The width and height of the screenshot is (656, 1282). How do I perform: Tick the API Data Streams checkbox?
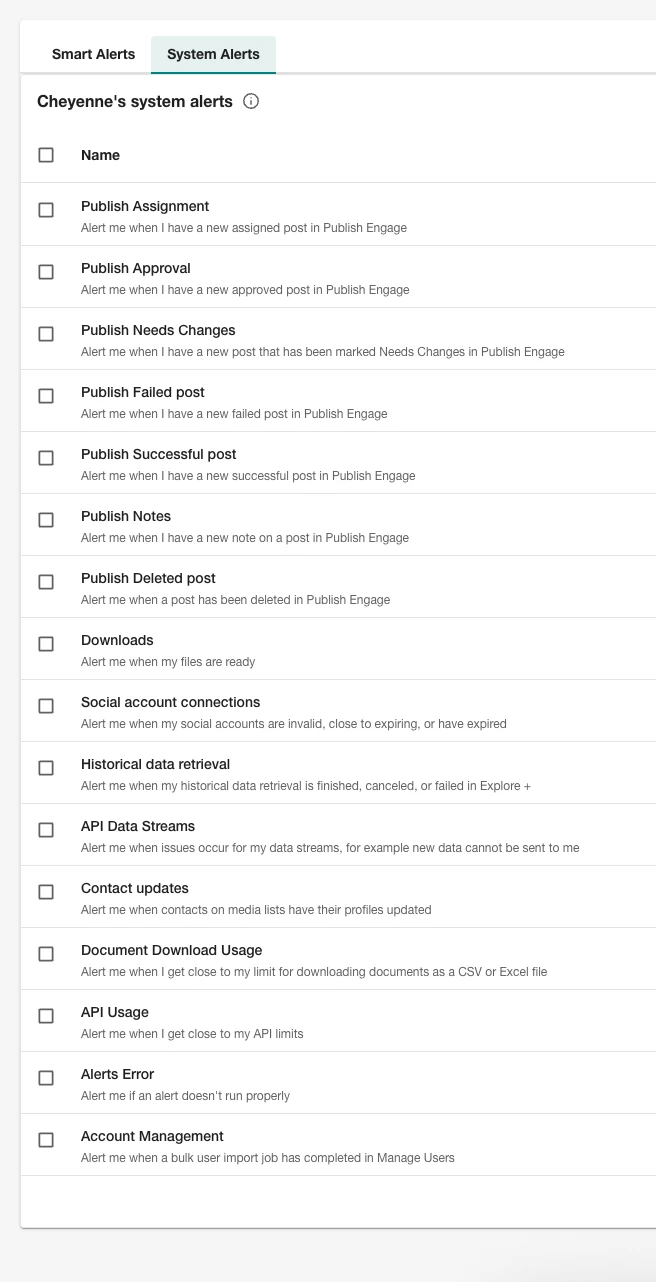click(x=46, y=830)
